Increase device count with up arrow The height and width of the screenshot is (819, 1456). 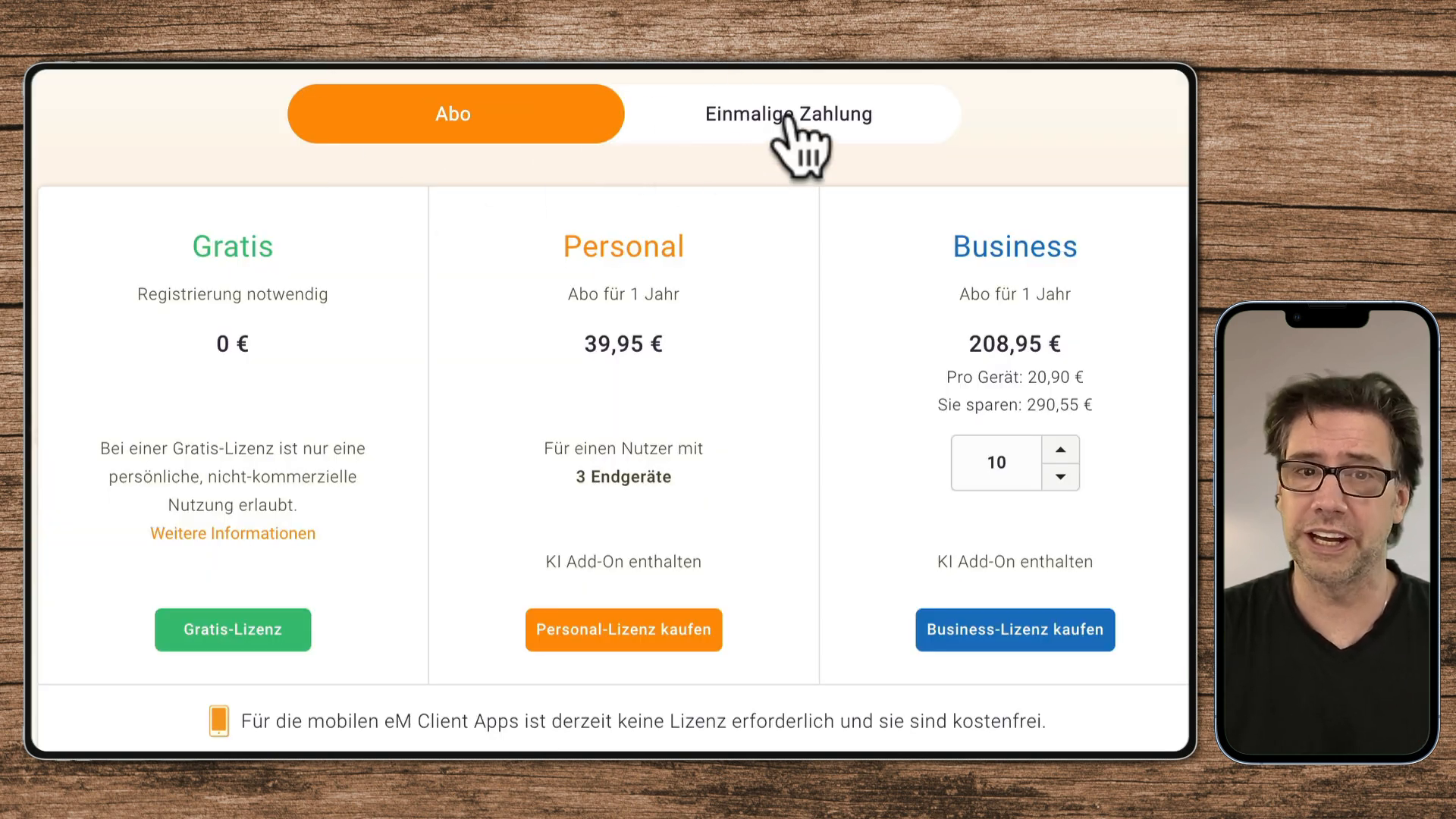pyautogui.click(x=1059, y=448)
